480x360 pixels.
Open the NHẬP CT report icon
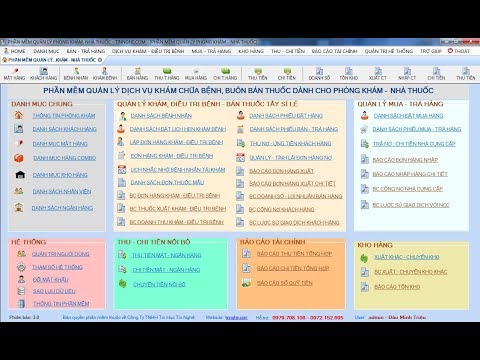(x=407, y=74)
